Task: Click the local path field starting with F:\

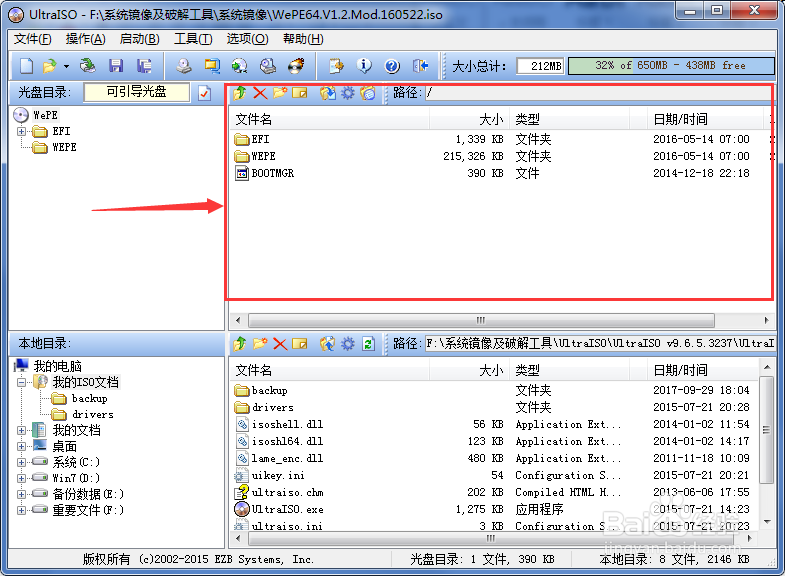Action: coord(600,344)
